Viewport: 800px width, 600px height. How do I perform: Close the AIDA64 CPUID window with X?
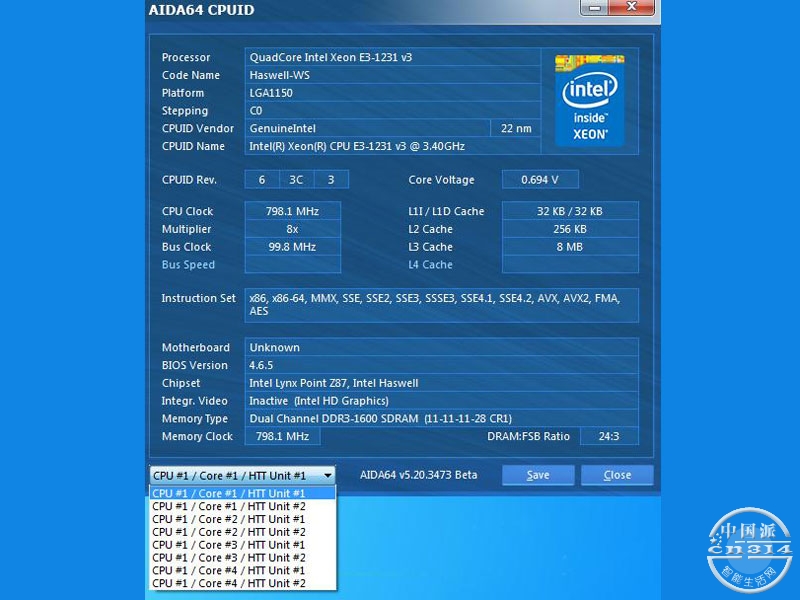tap(632, 7)
